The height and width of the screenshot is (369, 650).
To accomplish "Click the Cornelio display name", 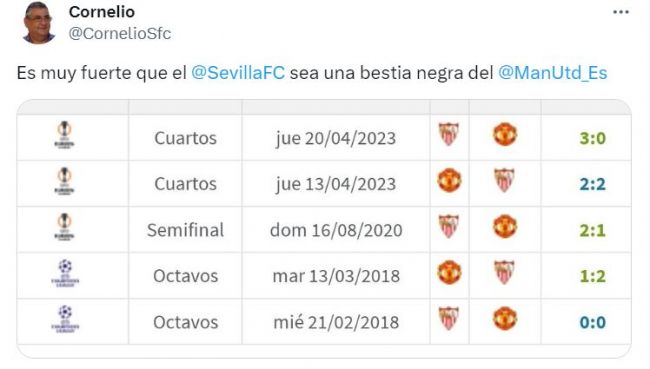I will pyautogui.click(x=102, y=12).
